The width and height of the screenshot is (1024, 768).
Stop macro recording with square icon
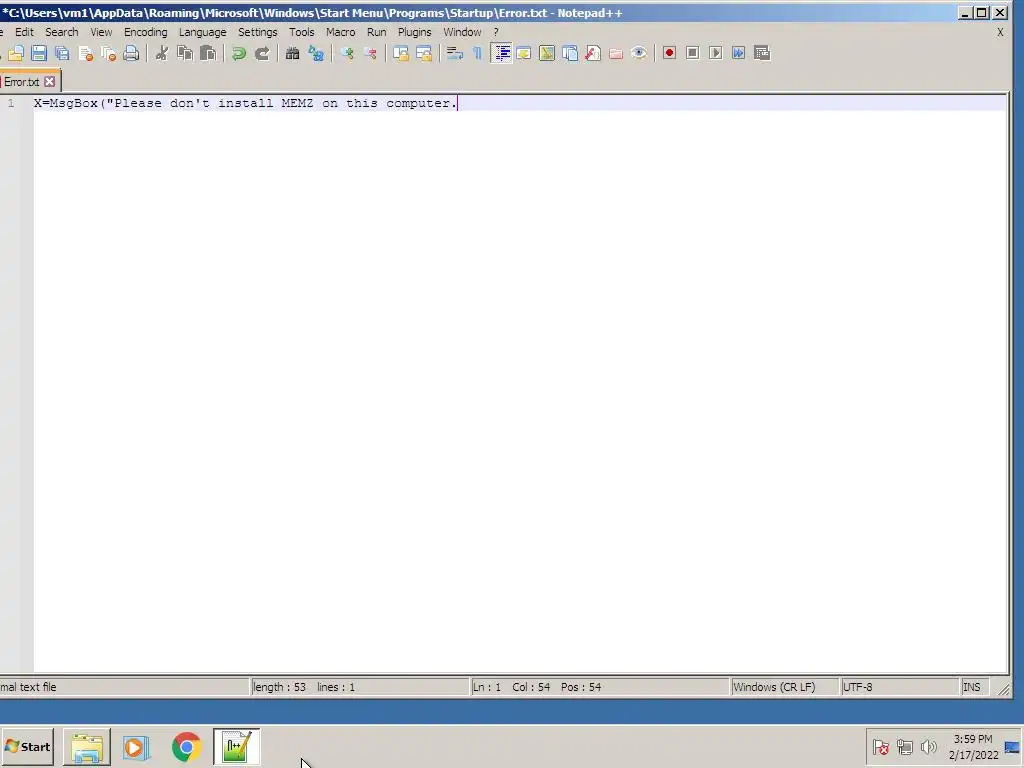tap(693, 54)
